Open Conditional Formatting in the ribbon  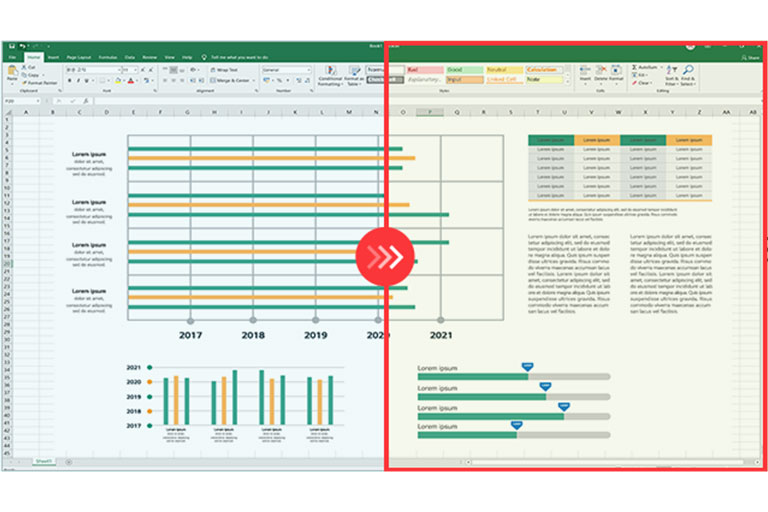[330, 77]
